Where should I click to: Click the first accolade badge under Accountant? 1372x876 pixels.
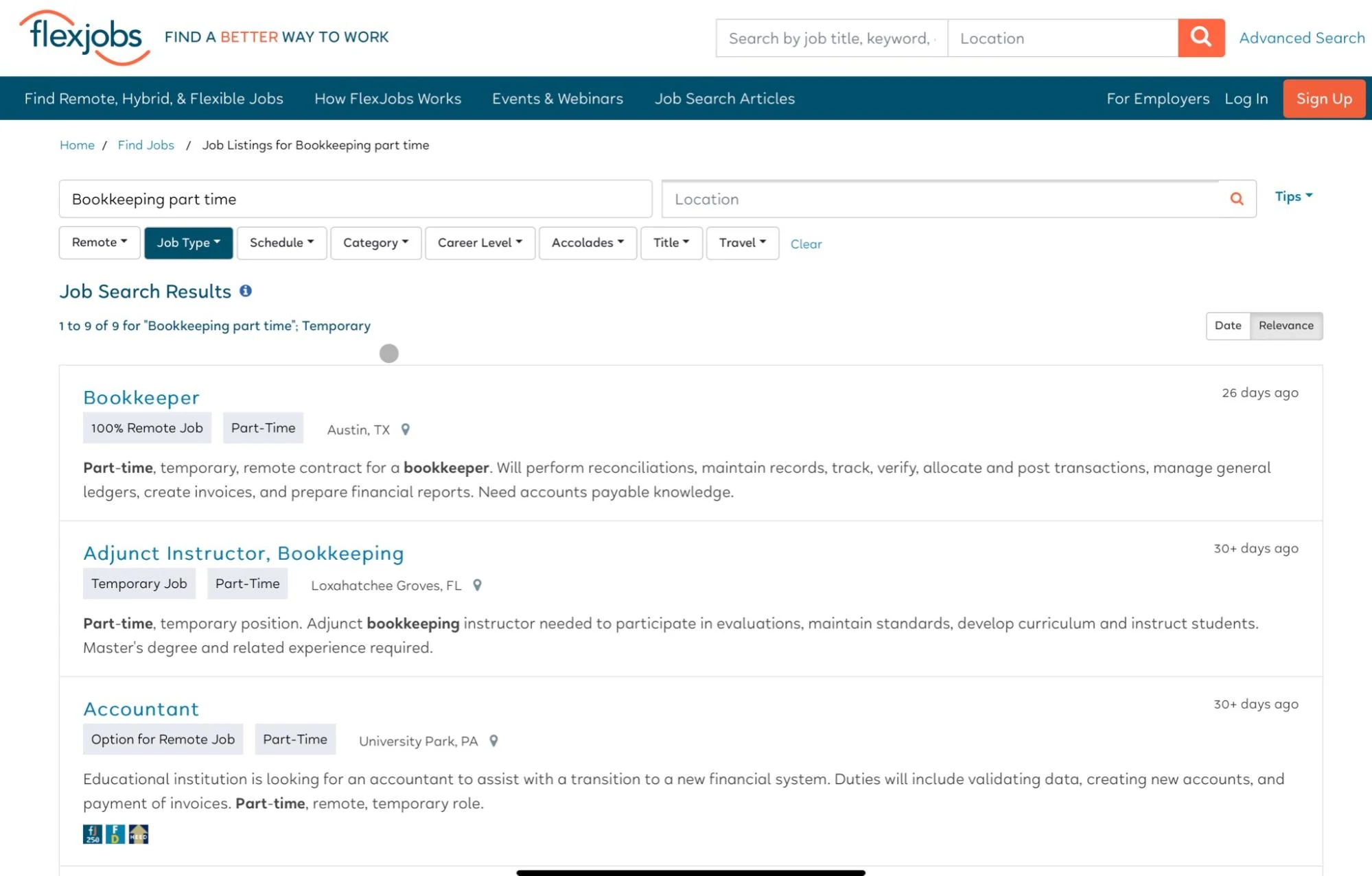93,834
